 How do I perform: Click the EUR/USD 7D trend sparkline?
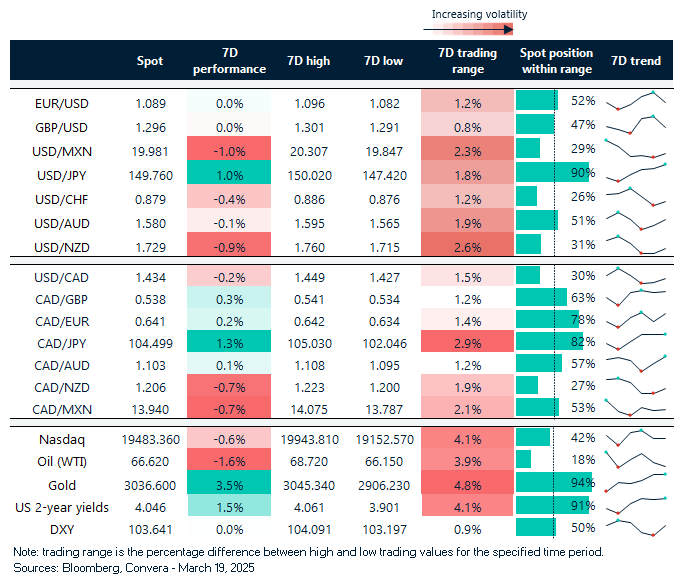[x=636, y=101]
